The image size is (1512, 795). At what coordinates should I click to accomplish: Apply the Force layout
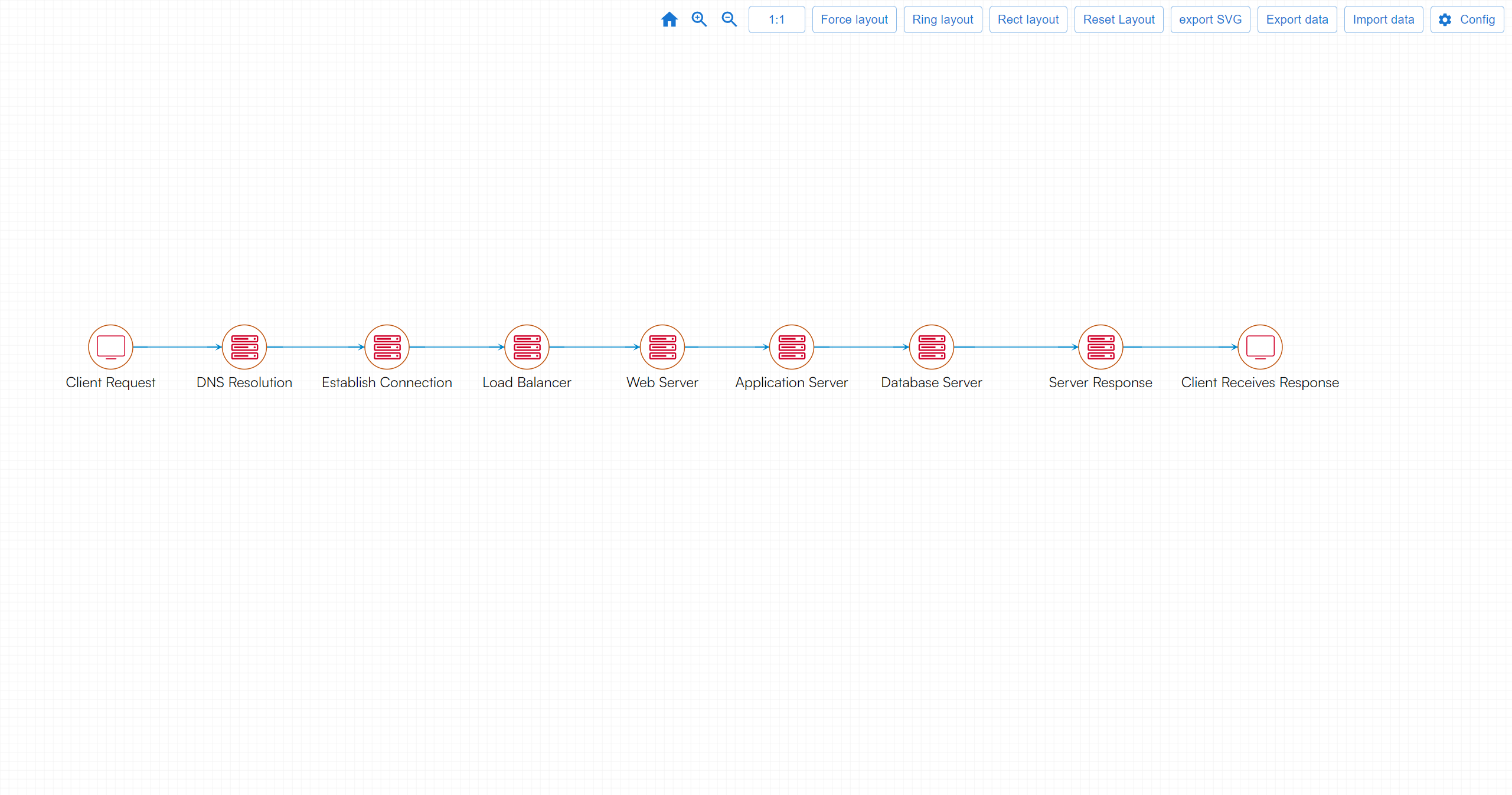854,19
